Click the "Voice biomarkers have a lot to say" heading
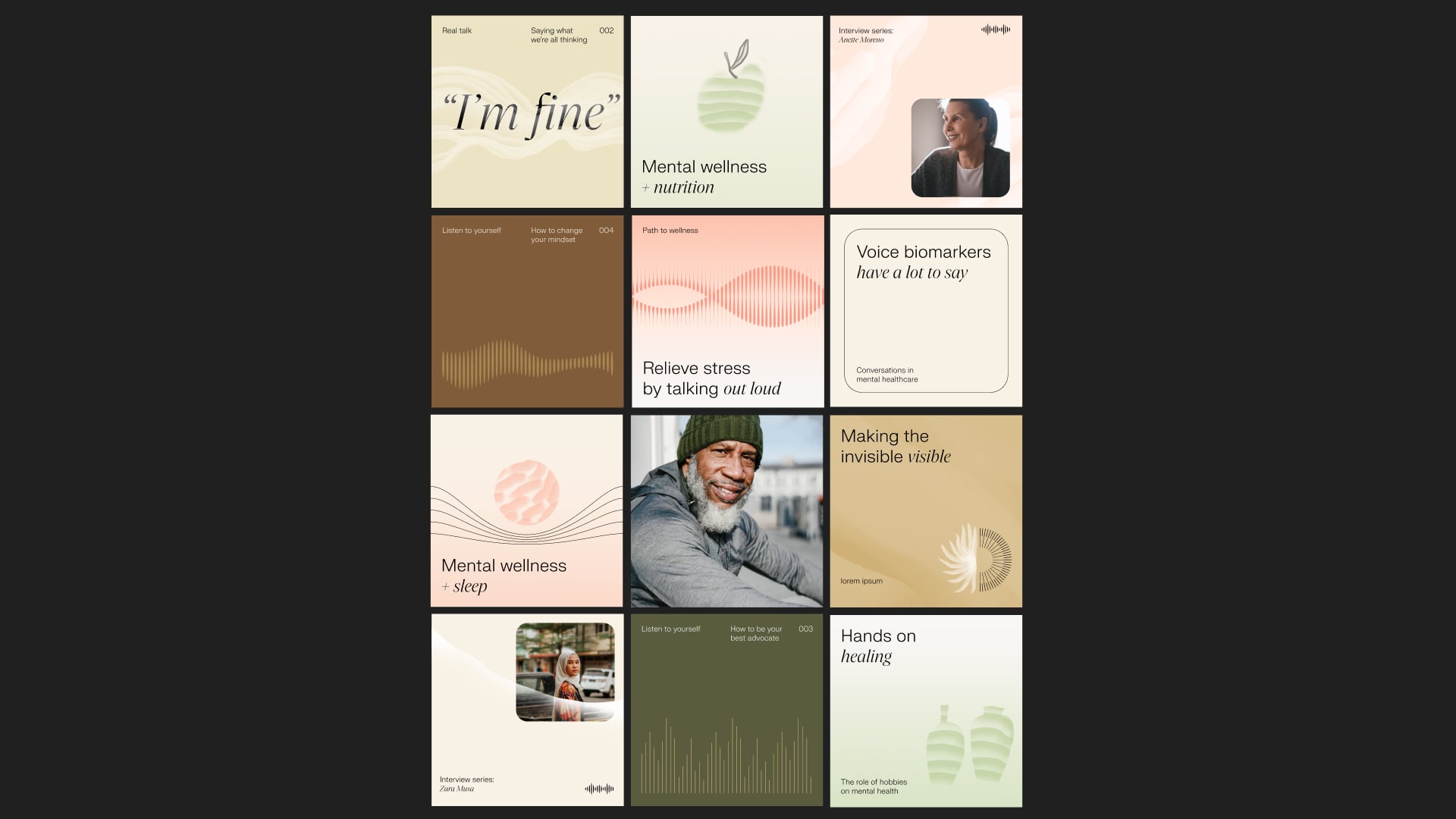1456x819 pixels. [x=924, y=262]
